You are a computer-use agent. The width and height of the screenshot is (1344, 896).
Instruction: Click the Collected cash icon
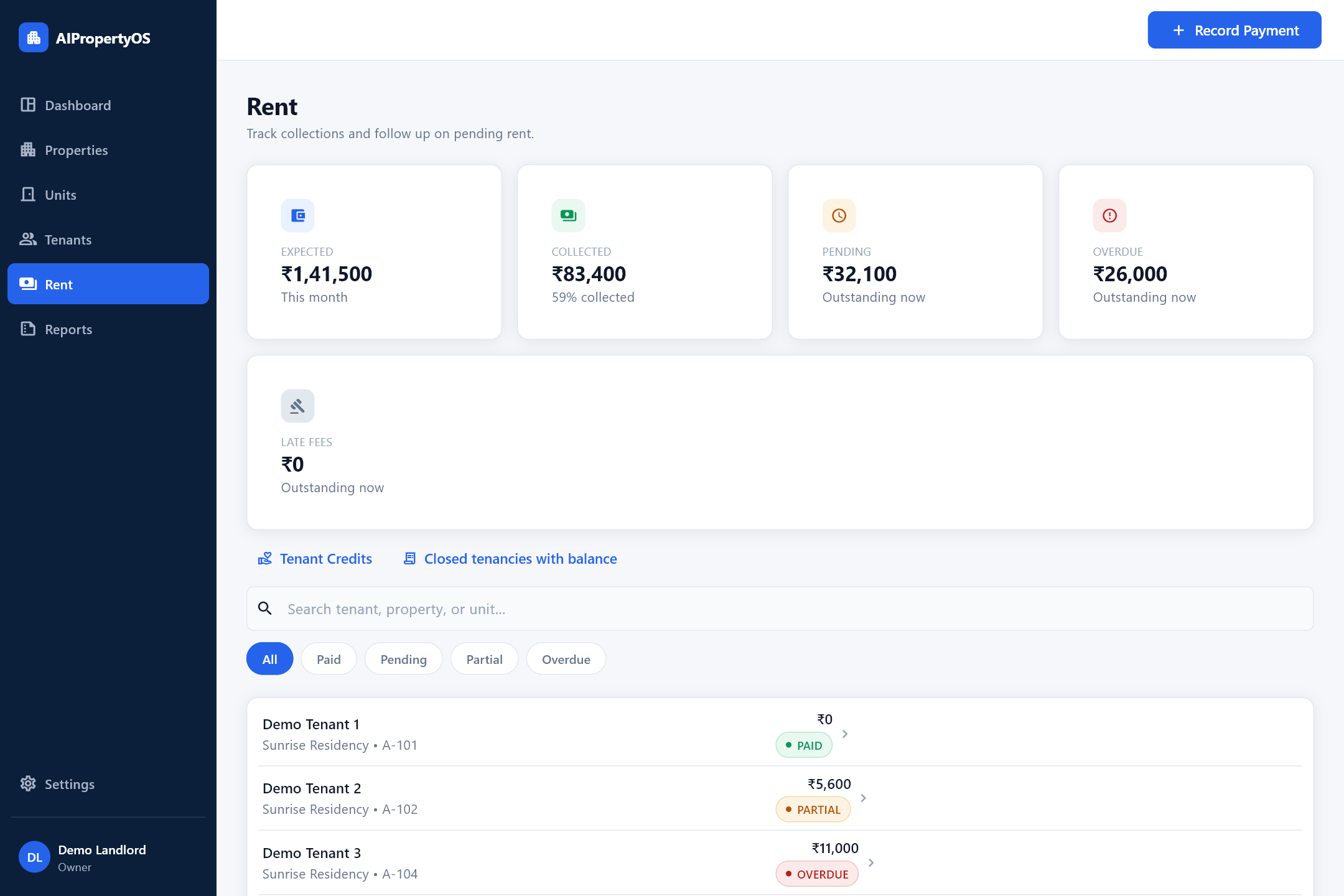click(x=569, y=216)
